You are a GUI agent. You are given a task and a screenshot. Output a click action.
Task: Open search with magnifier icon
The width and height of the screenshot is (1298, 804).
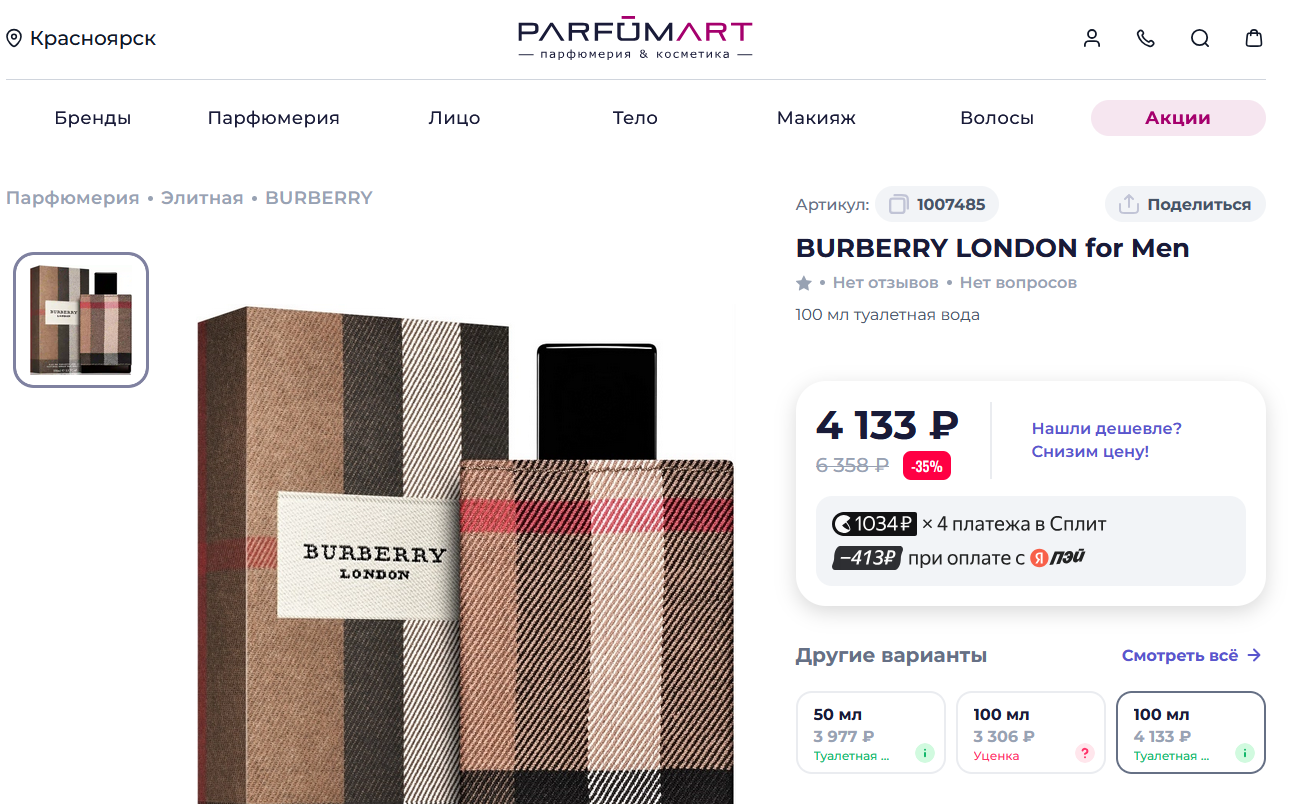click(1200, 38)
